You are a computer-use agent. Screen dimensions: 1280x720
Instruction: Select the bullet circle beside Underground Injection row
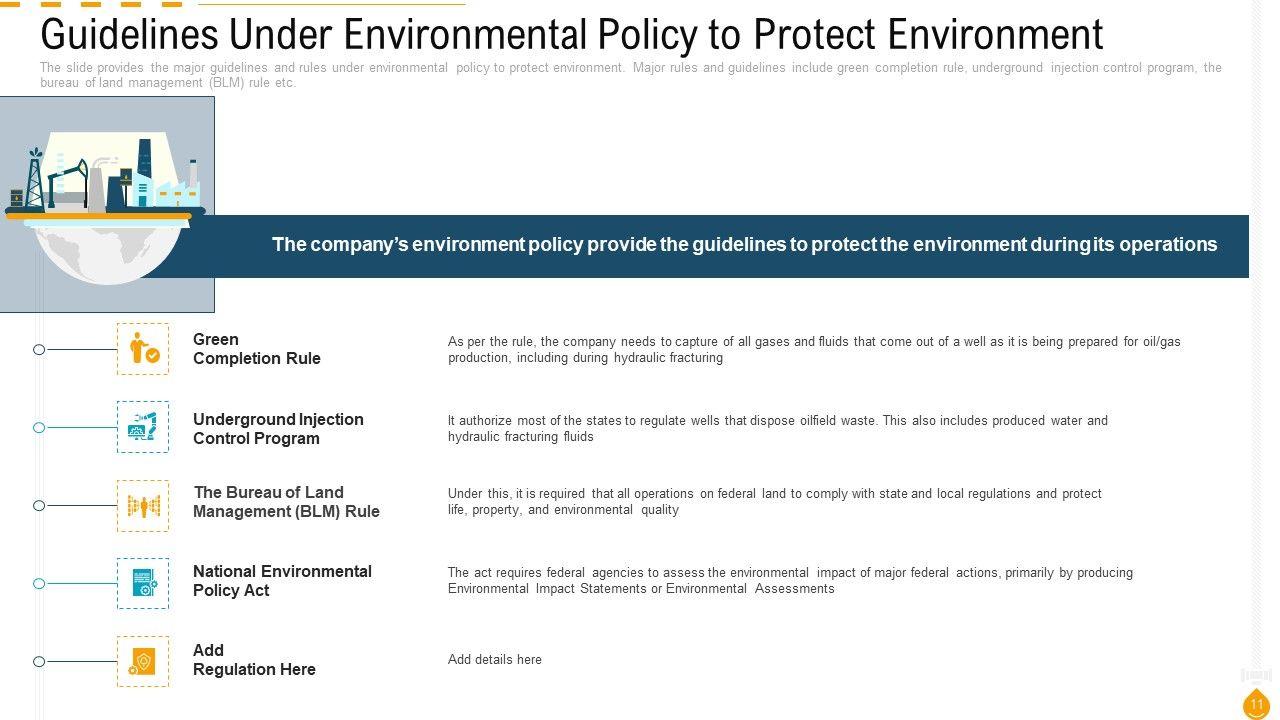[39, 428]
